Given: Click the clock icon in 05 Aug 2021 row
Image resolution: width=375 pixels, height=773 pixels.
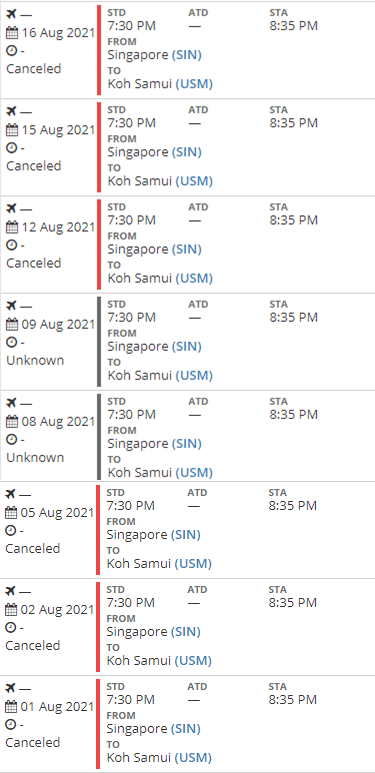Looking at the screenshot, I should click(10, 531).
